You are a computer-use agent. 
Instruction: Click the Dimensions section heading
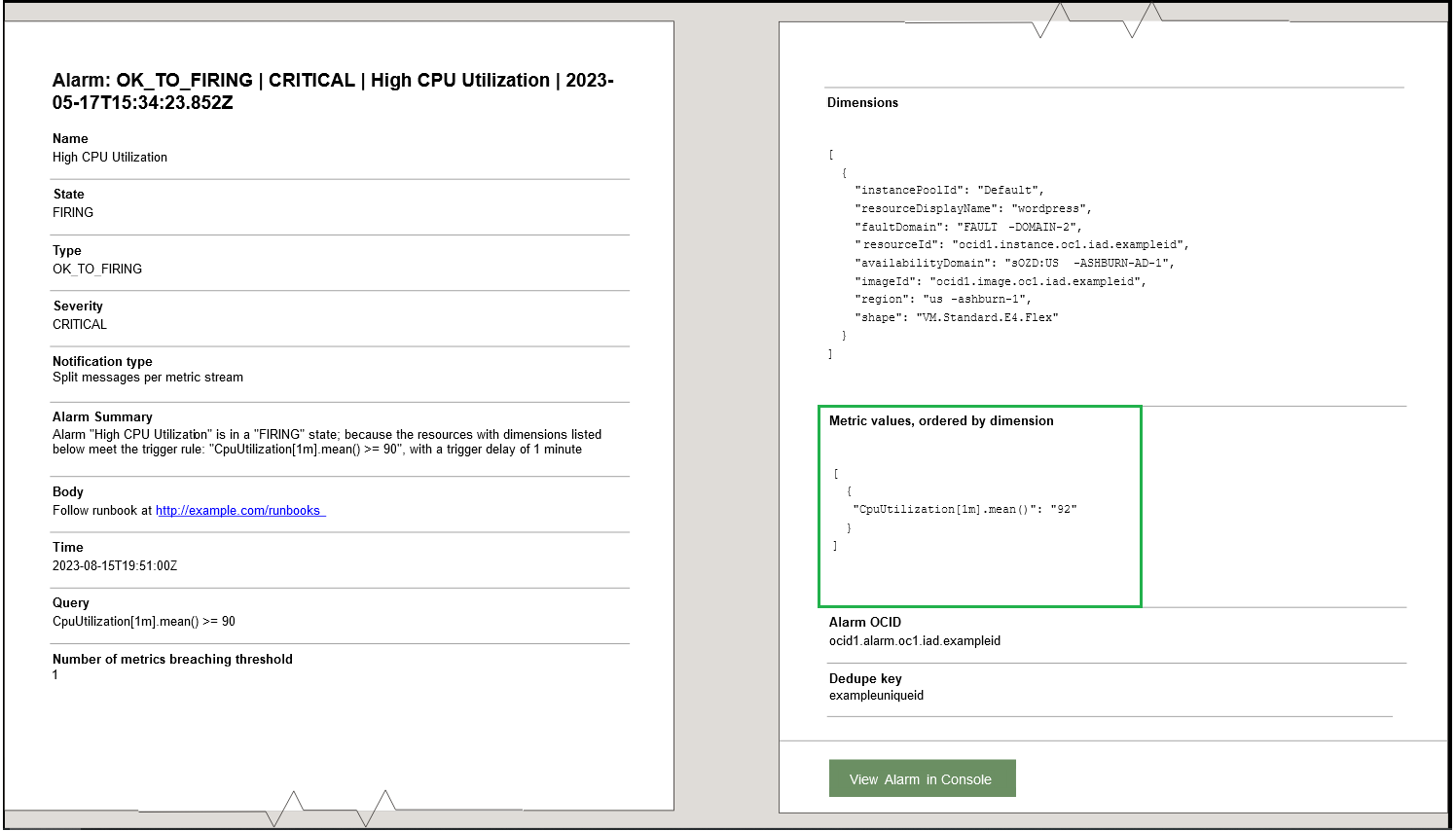[x=862, y=102]
